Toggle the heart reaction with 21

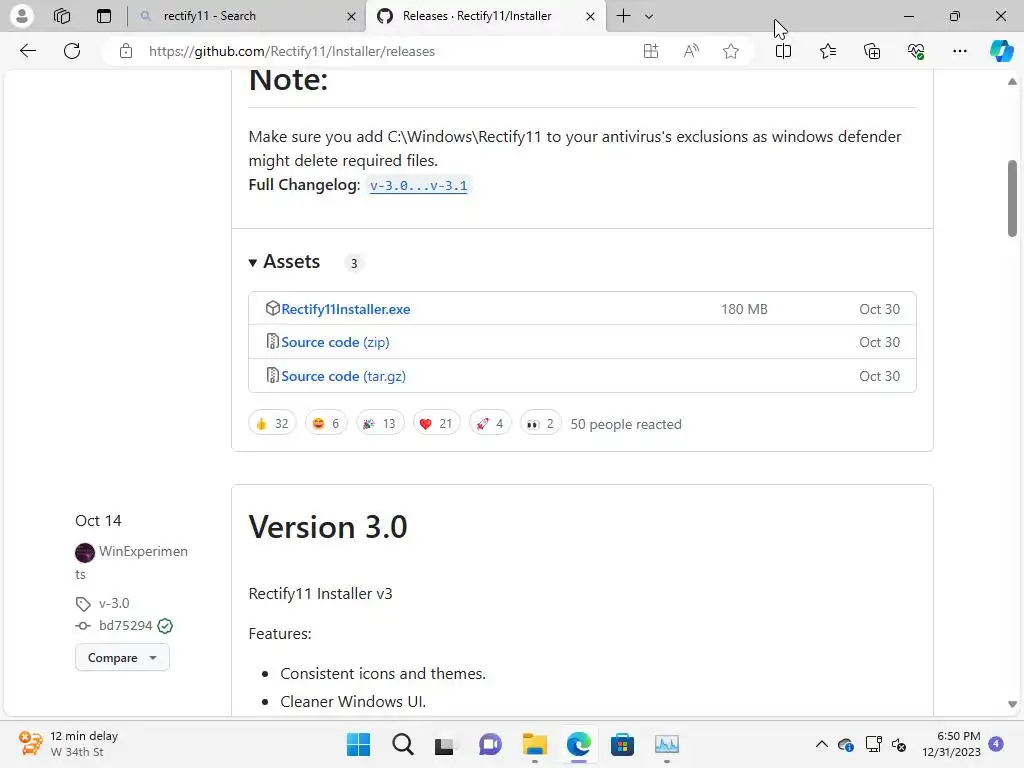pyautogui.click(x=436, y=424)
